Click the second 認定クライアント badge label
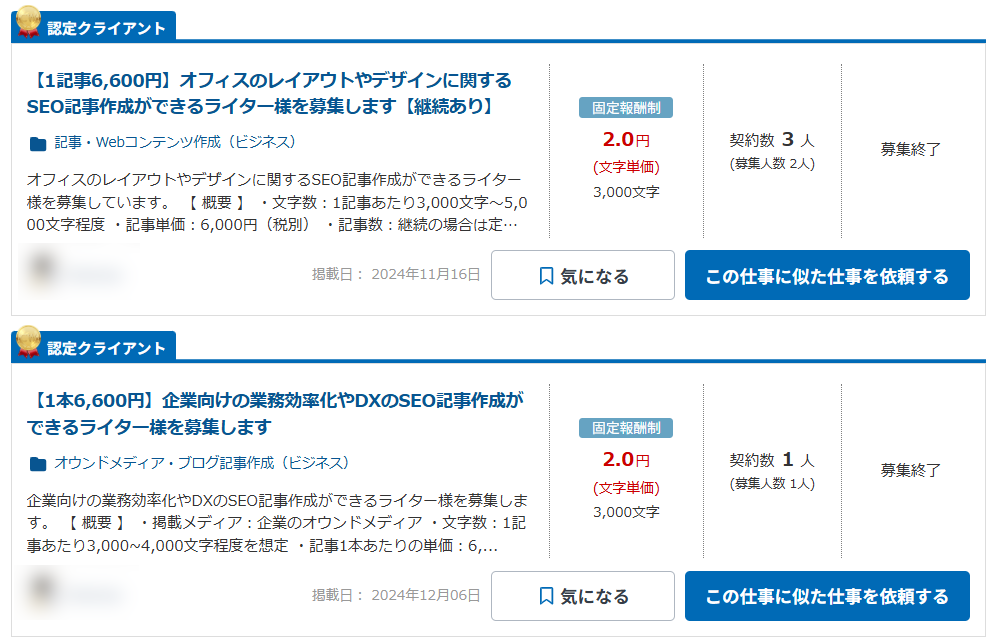990x640 pixels. 106,348
